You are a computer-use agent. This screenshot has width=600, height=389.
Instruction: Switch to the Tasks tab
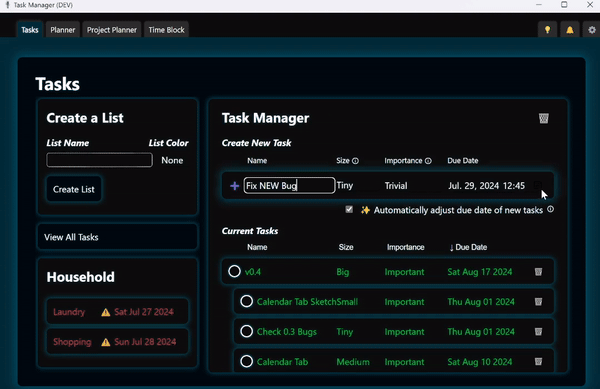pos(30,30)
